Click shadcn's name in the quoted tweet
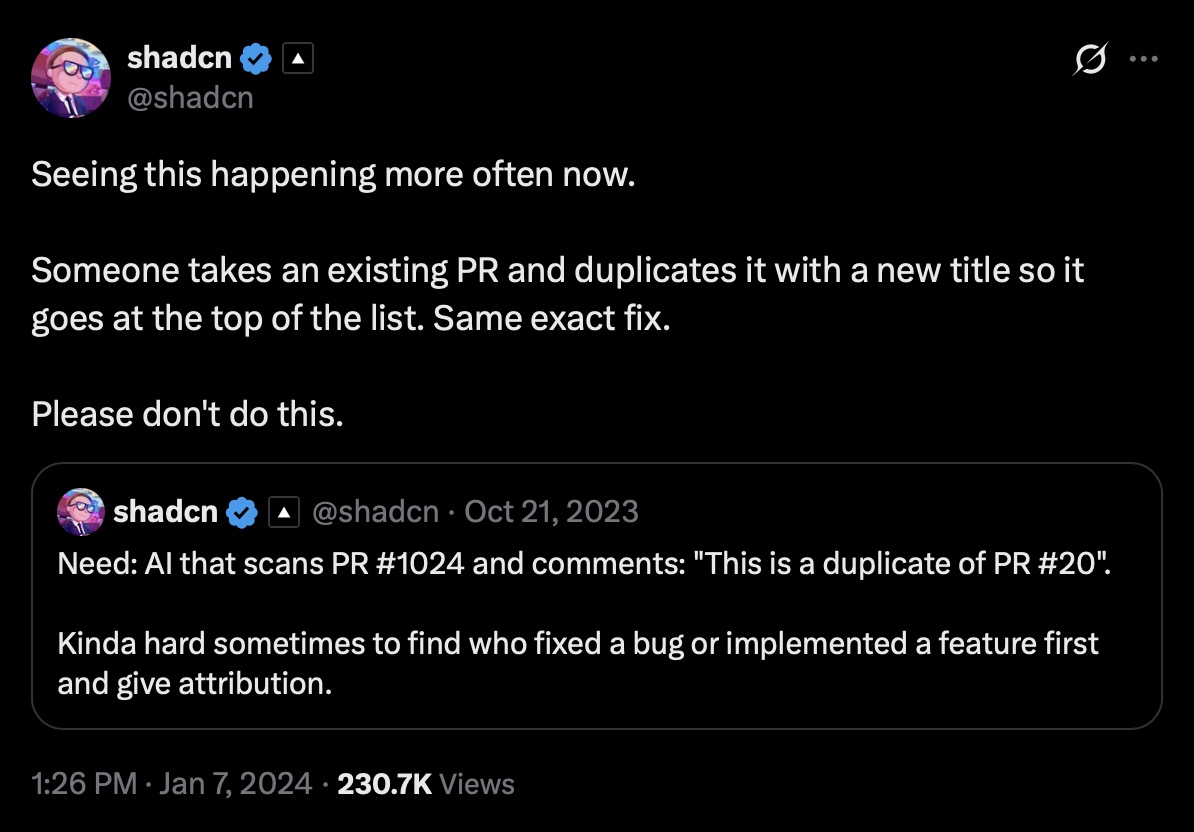The height and width of the screenshot is (832, 1194). coord(167,511)
